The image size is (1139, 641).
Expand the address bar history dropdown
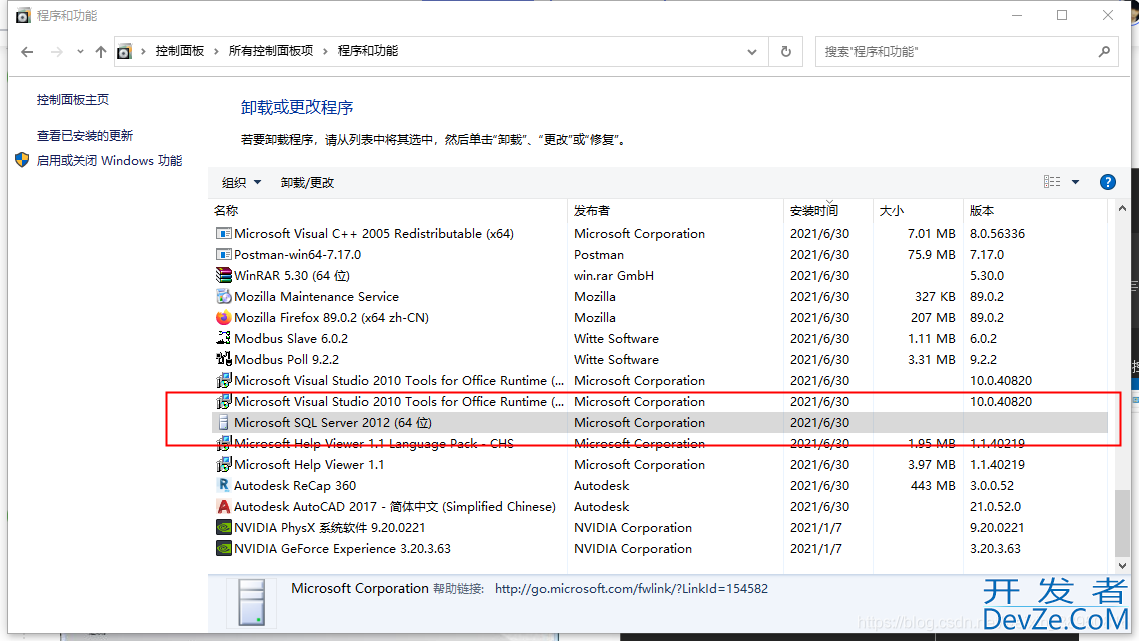[752, 52]
